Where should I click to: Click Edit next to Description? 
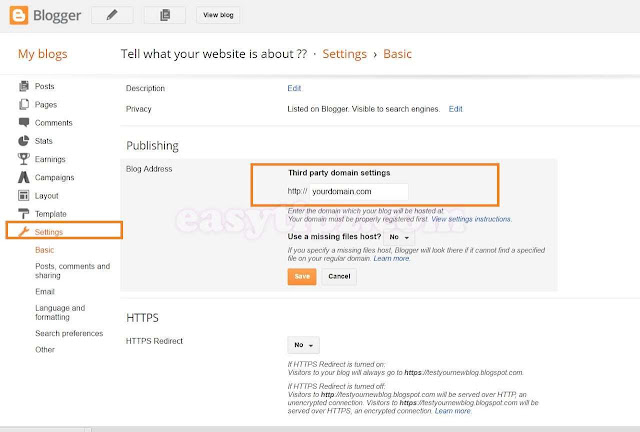[294, 88]
